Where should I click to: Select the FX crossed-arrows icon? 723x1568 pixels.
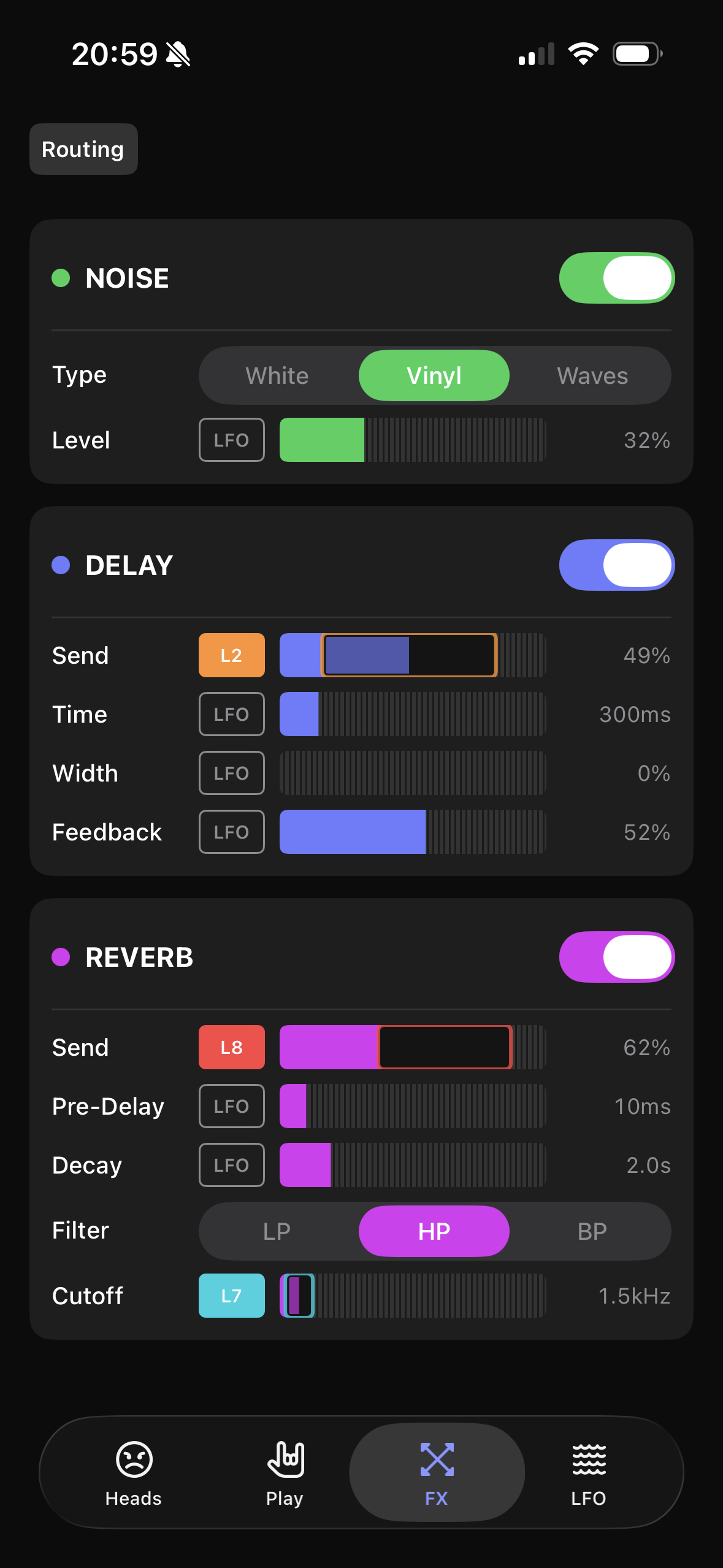coord(437,1459)
